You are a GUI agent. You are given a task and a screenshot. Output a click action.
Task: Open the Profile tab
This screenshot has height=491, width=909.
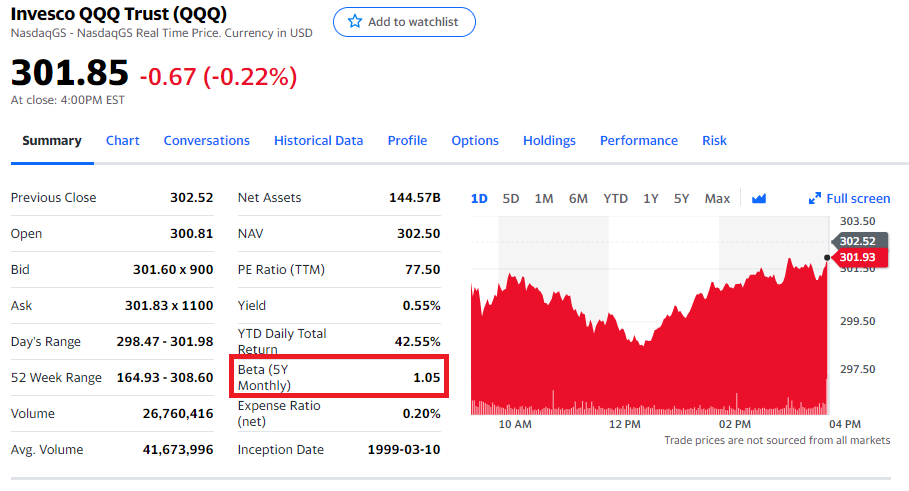(408, 141)
